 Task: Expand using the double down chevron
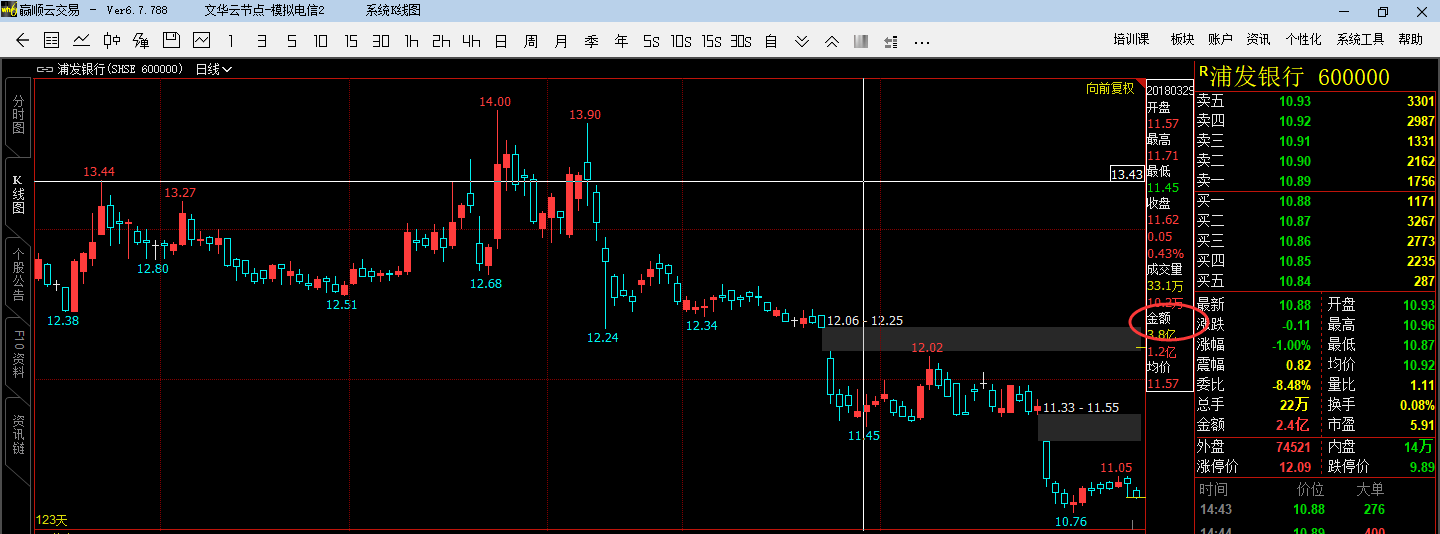[x=801, y=41]
